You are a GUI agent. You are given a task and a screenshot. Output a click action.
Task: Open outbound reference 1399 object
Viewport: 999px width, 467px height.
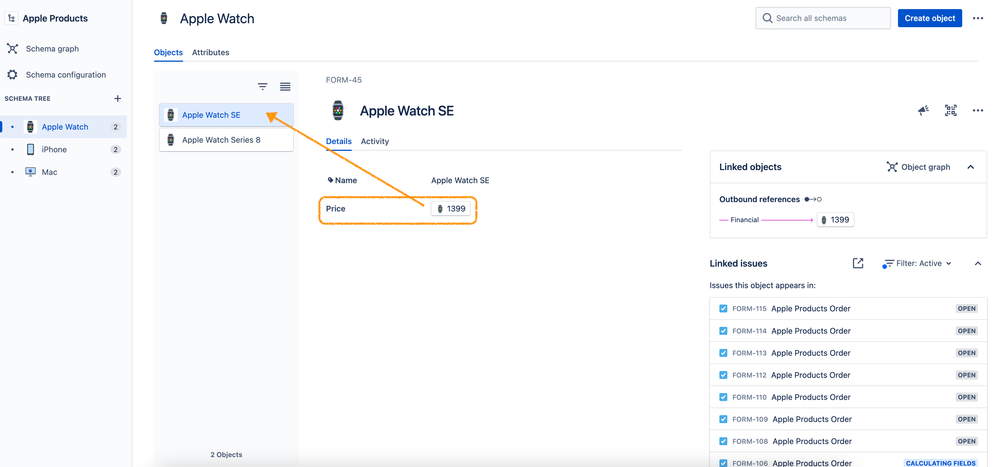point(835,220)
